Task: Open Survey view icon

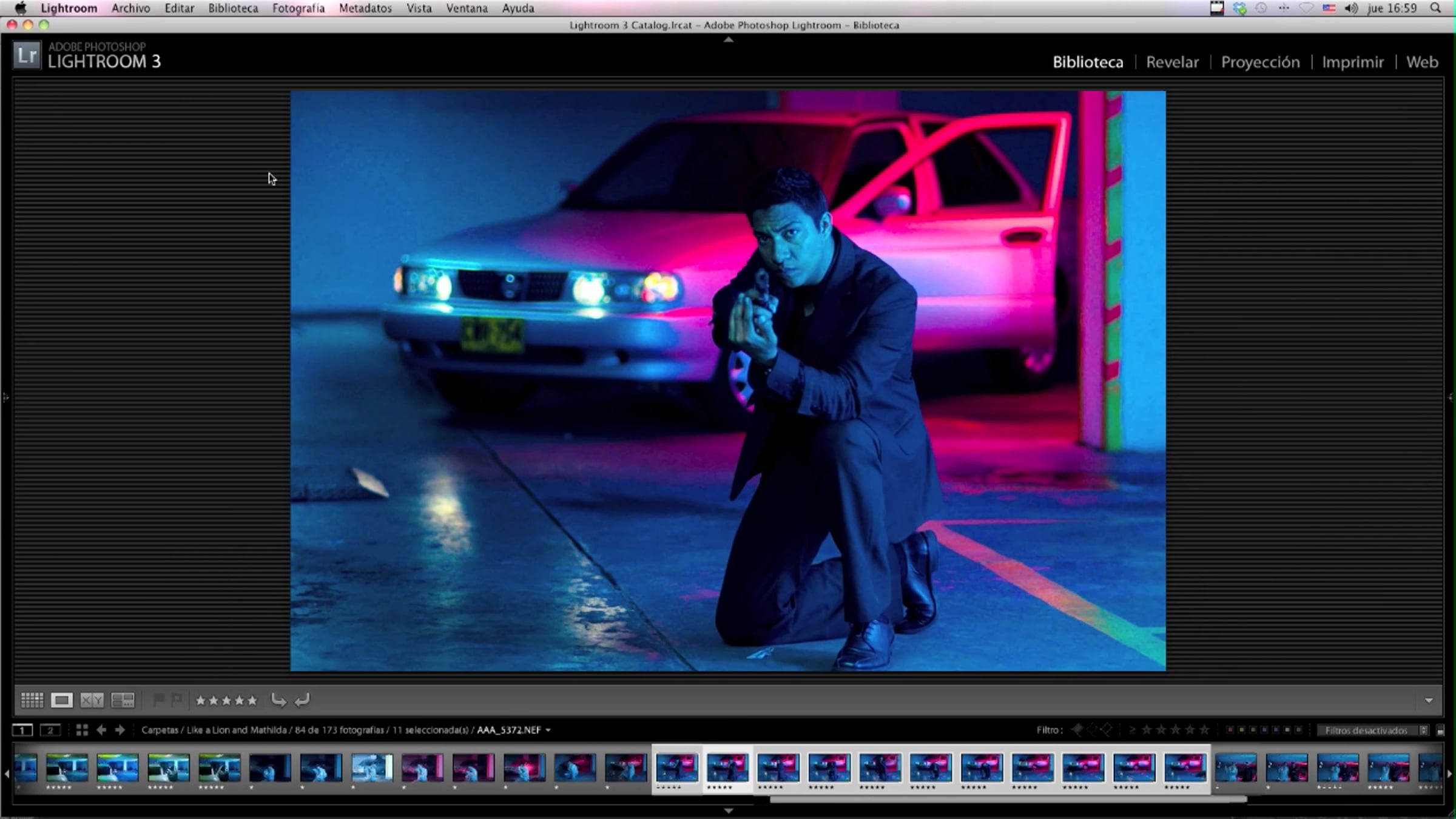Action: 123,701
